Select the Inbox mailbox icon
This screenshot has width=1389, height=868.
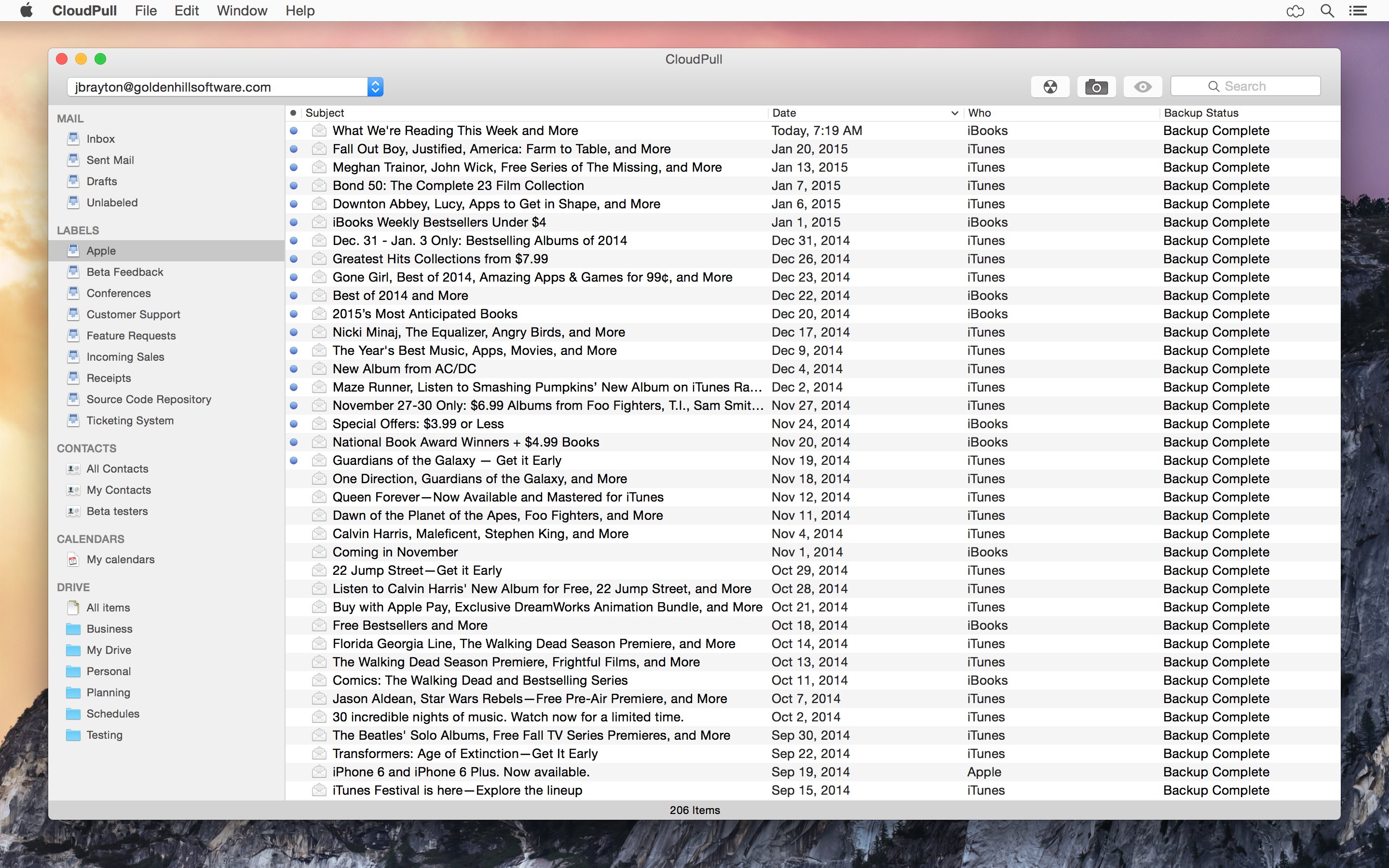click(73, 138)
